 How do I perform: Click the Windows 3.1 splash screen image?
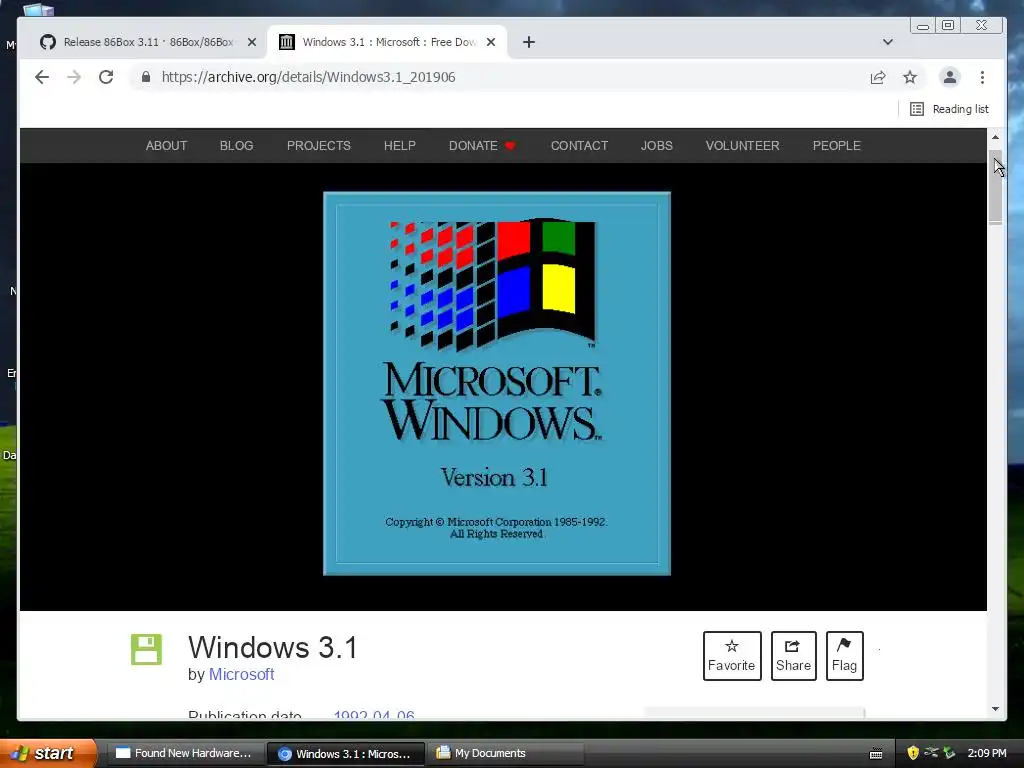click(x=497, y=383)
